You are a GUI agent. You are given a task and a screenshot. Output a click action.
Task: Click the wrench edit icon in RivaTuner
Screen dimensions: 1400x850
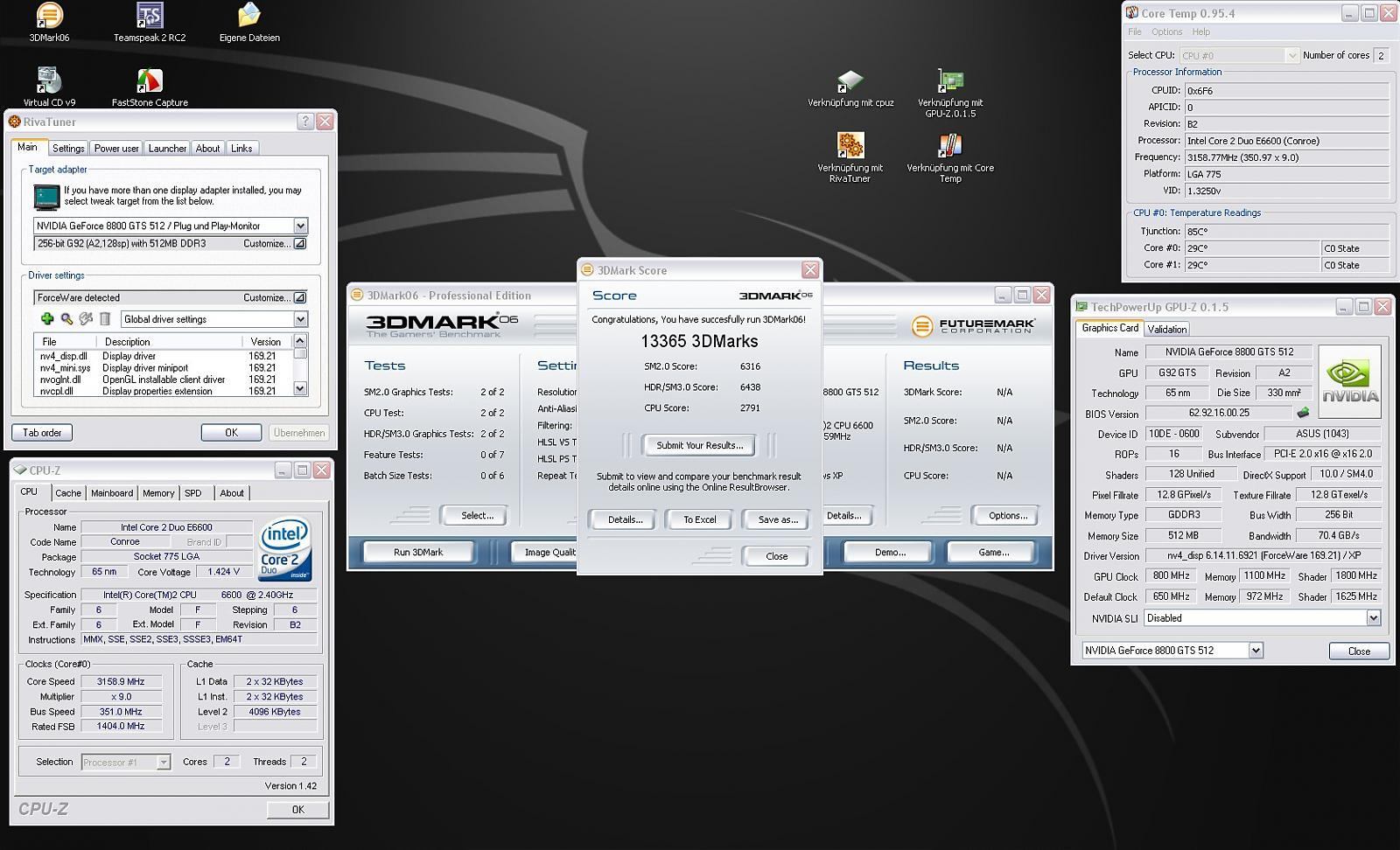coord(86,319)
